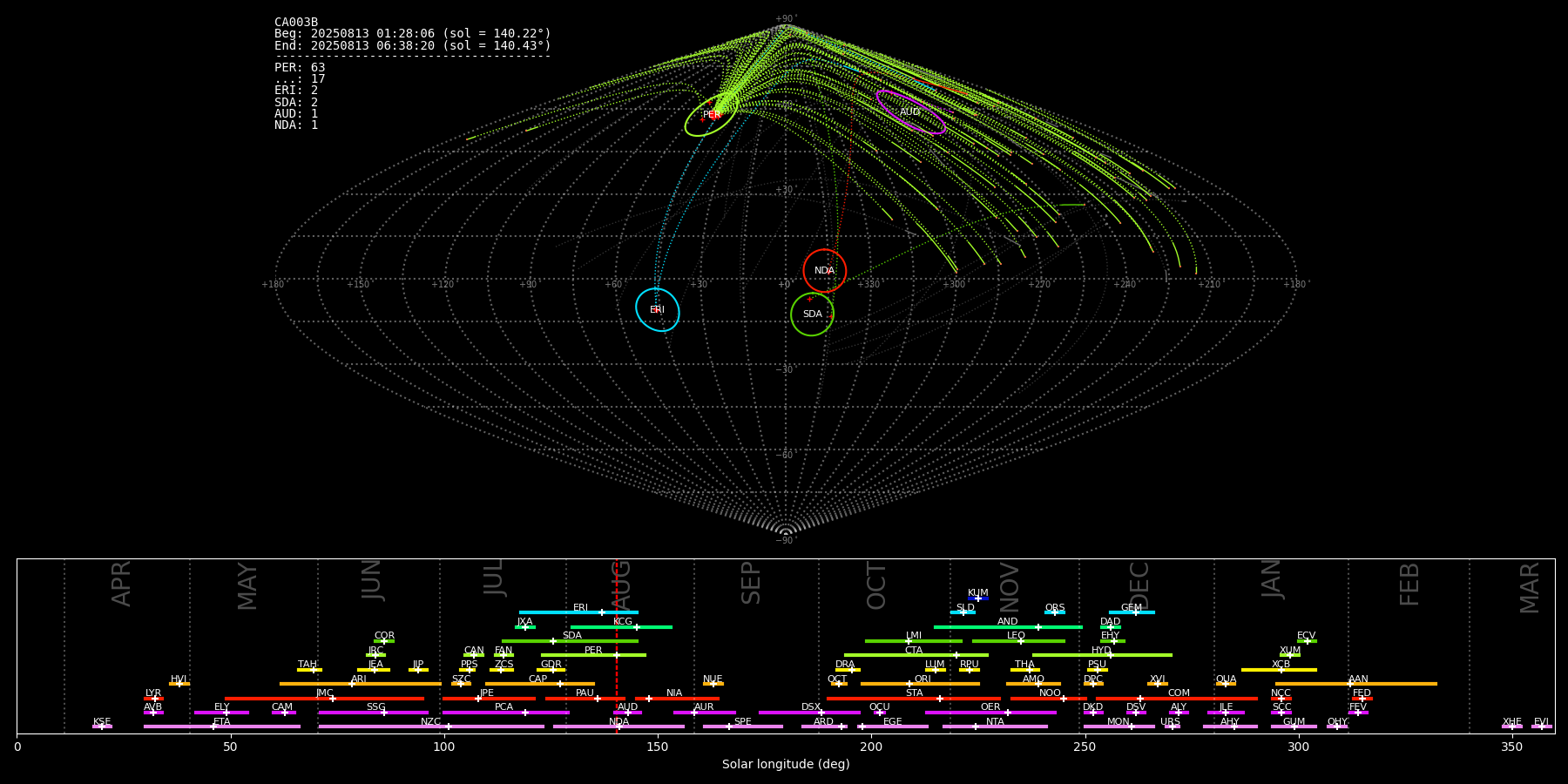Click the XCB yellow activity bar
Screen dimensions: 1568x784
pyautogui.click(x=1279, y=670)
